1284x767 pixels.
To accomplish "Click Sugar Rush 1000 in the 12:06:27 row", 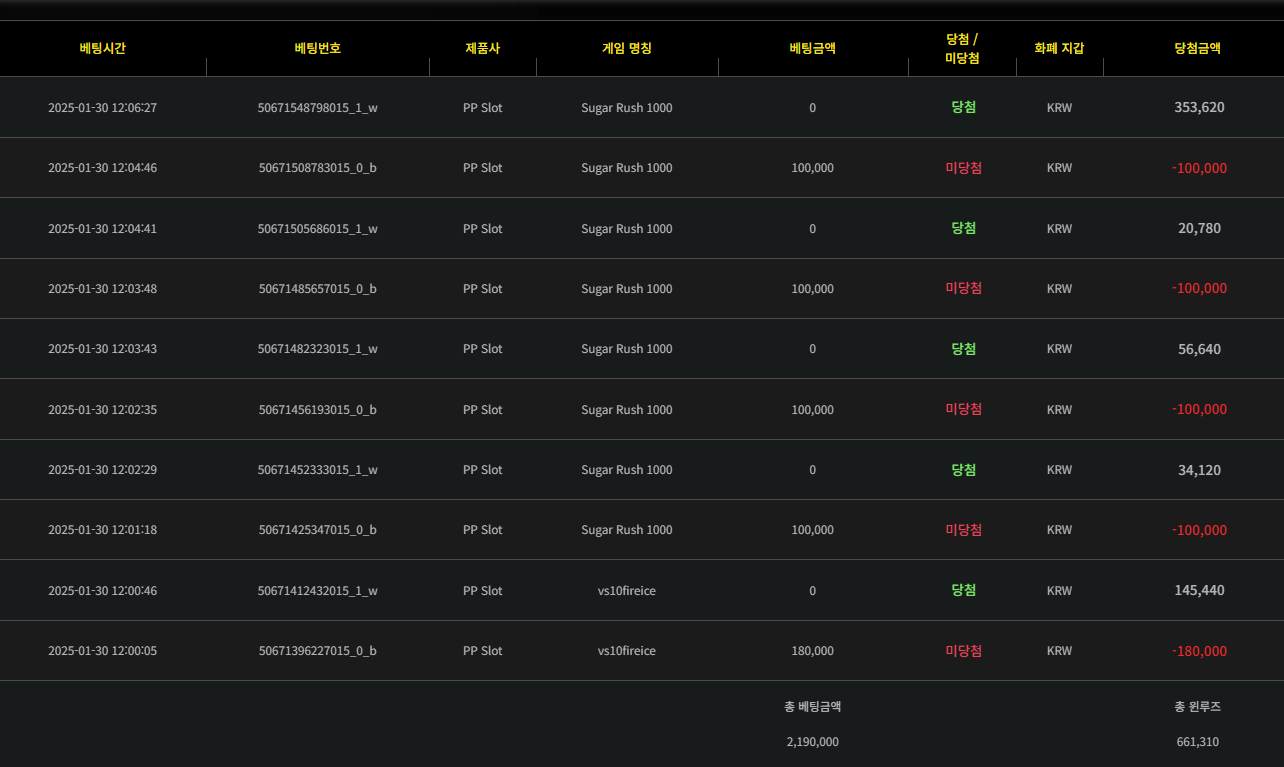I will pos(627,108).
